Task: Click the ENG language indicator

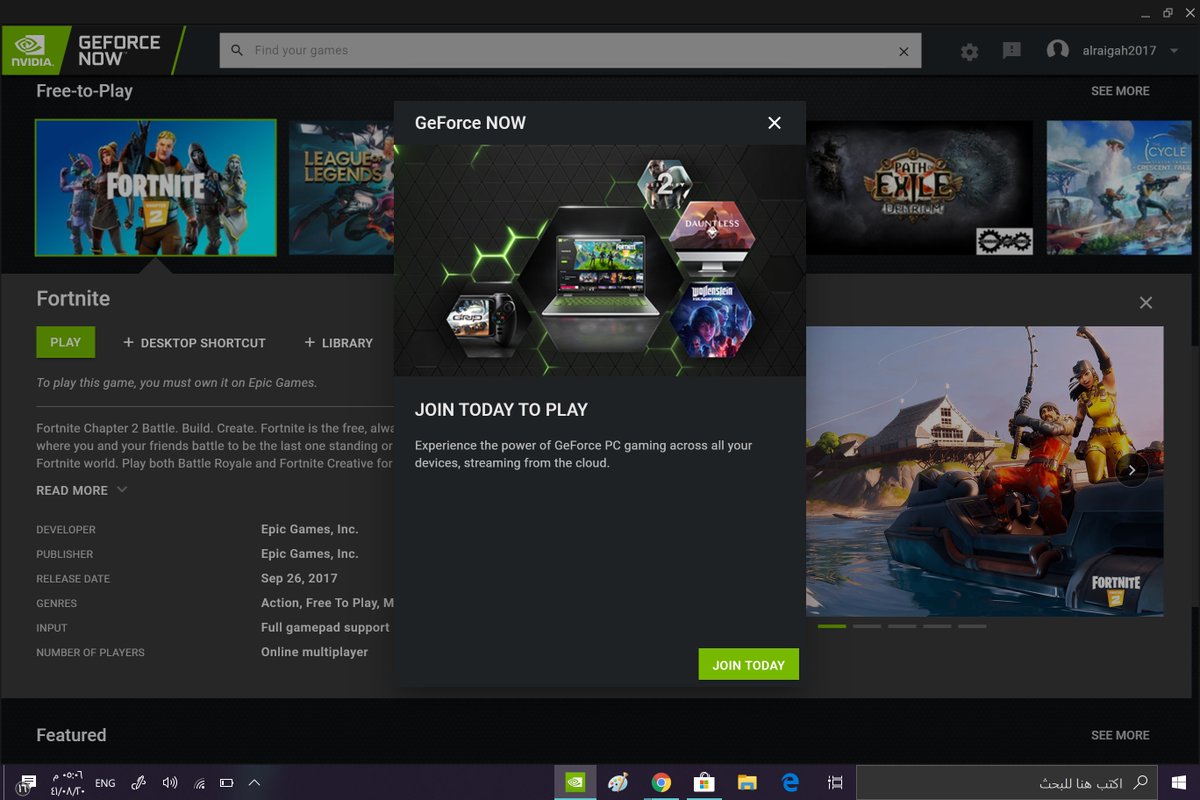Action: tap(105, 783)
